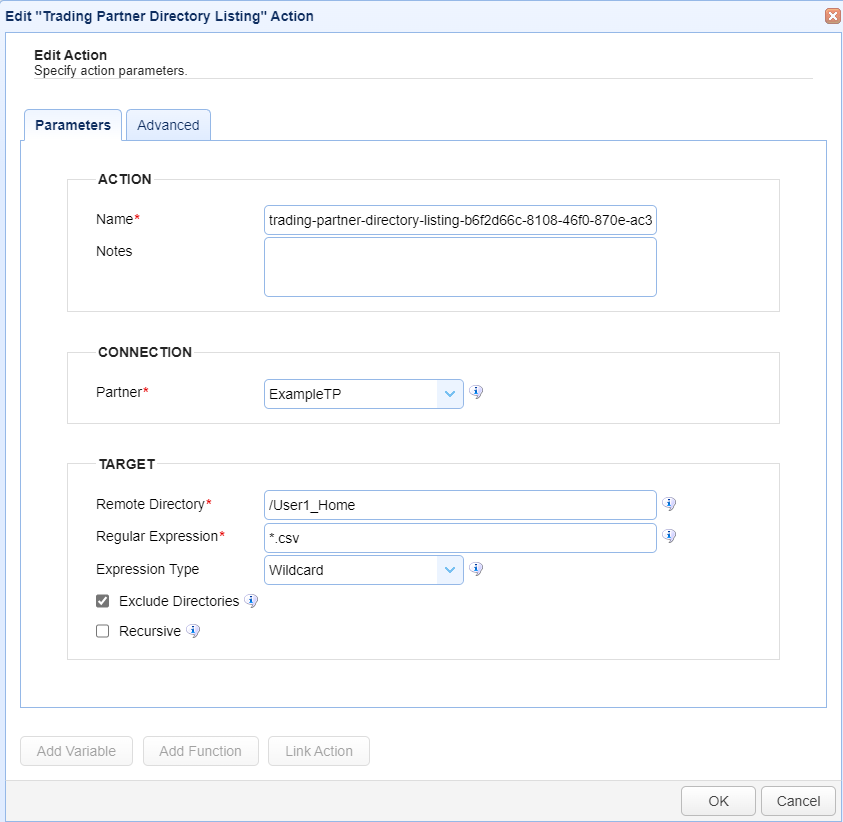Open the Partner dropdown arrow
843x822 pixels.
tap(450, 394)
